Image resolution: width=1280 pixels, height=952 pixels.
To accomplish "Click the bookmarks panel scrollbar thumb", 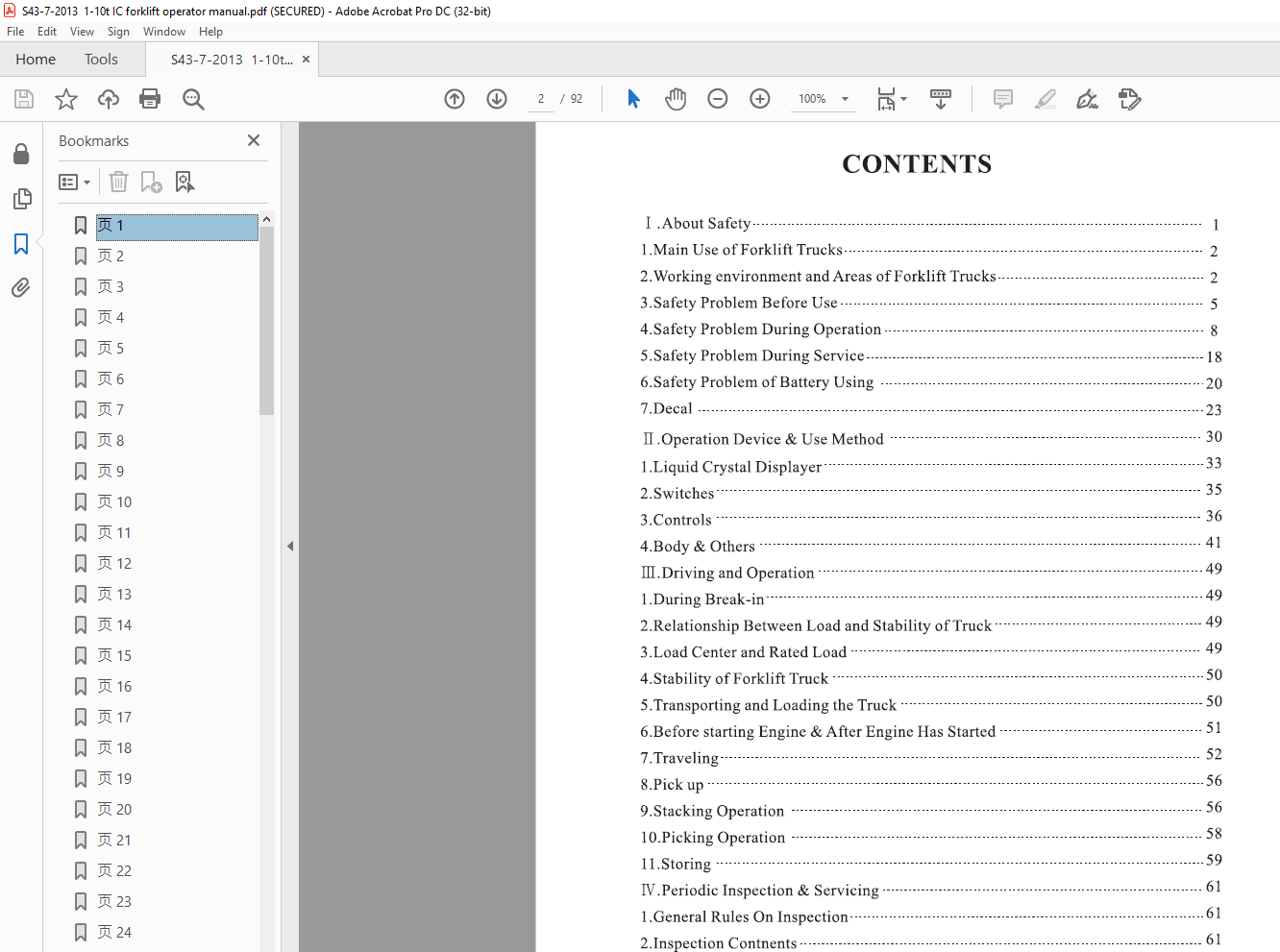I will 266,321.
